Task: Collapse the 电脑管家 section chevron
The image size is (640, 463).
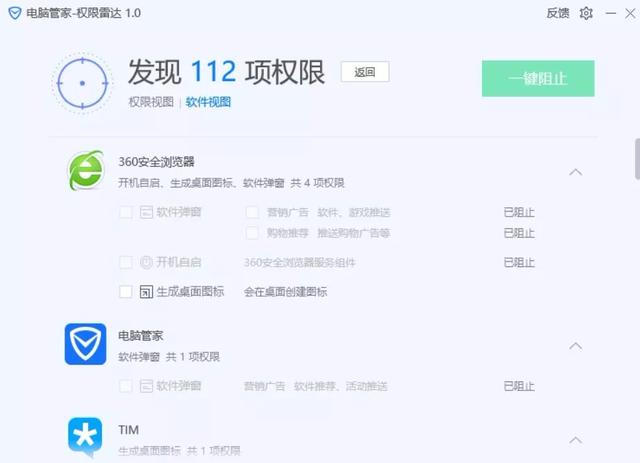Action: click(576, 346)
